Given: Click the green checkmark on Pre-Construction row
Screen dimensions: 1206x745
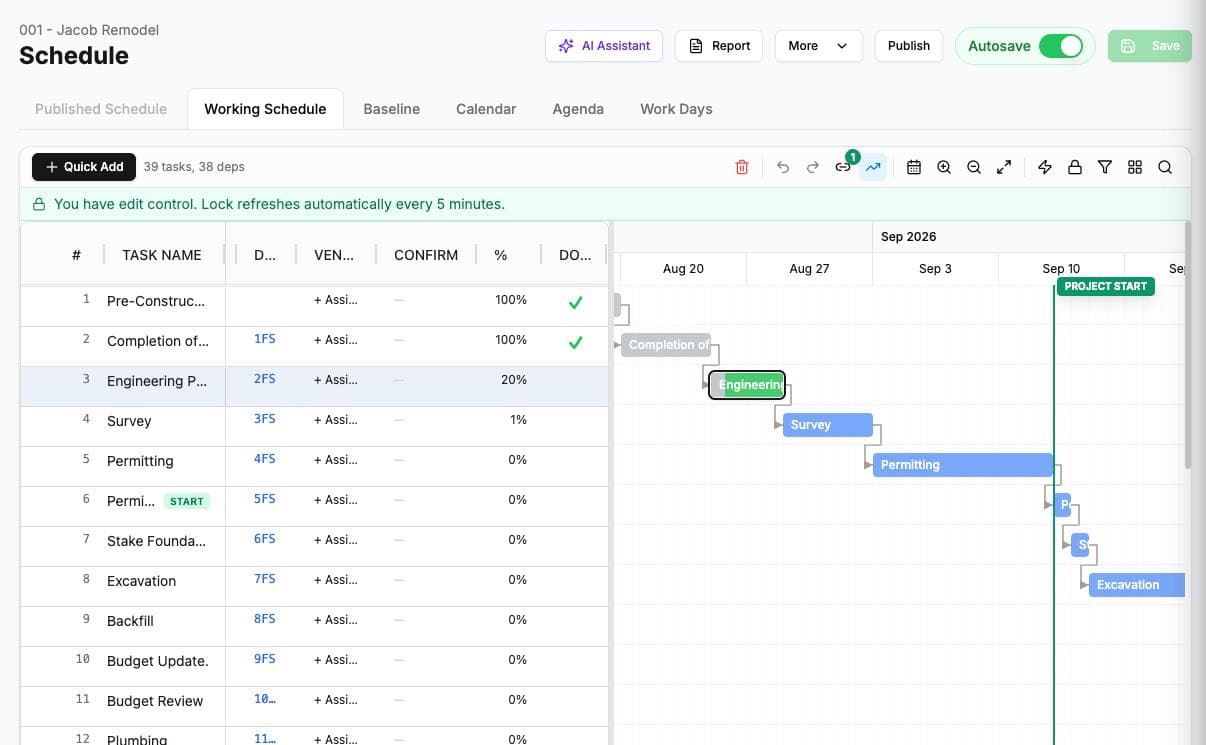Looking at the screenshot, I should (575, 302).
